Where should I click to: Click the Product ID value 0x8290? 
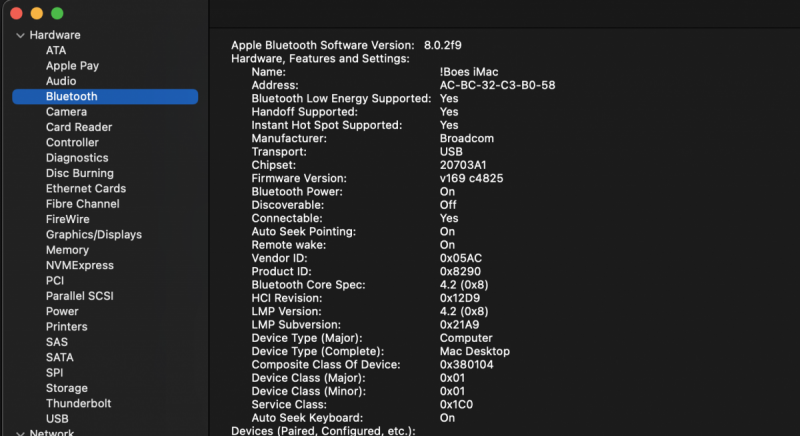tap(460, 271)
